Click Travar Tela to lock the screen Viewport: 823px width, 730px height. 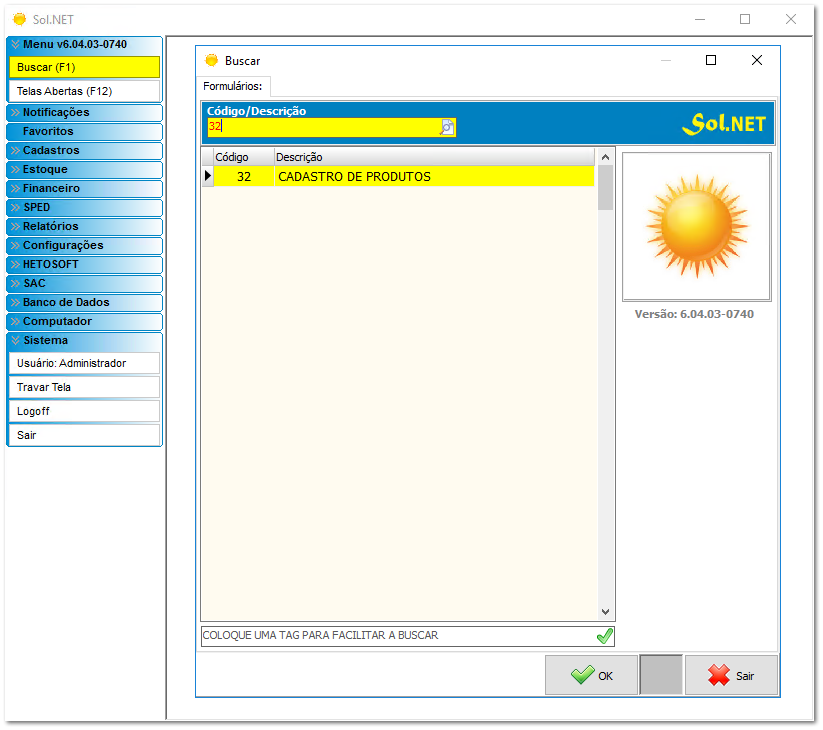(x=84, y=386)
